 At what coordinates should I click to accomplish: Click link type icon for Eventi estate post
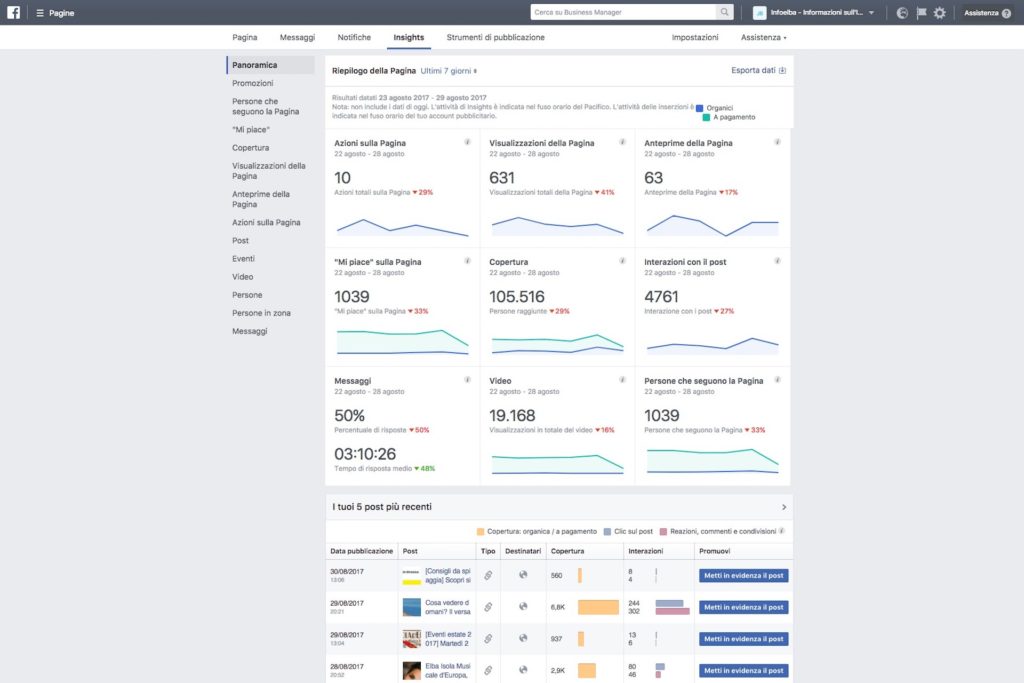click(x=488, y=639)
